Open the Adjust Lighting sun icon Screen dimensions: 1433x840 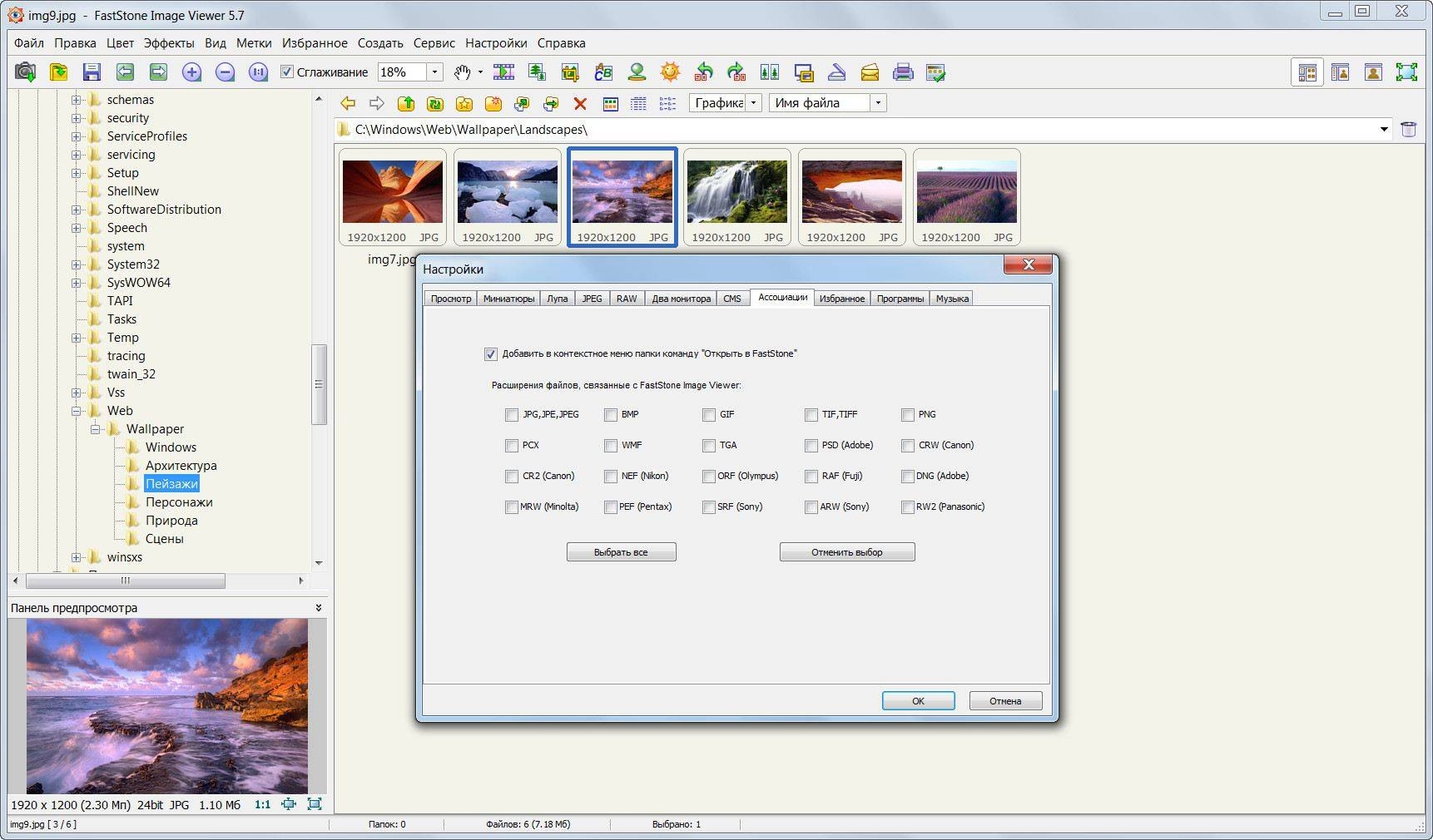tap(670, 72)
